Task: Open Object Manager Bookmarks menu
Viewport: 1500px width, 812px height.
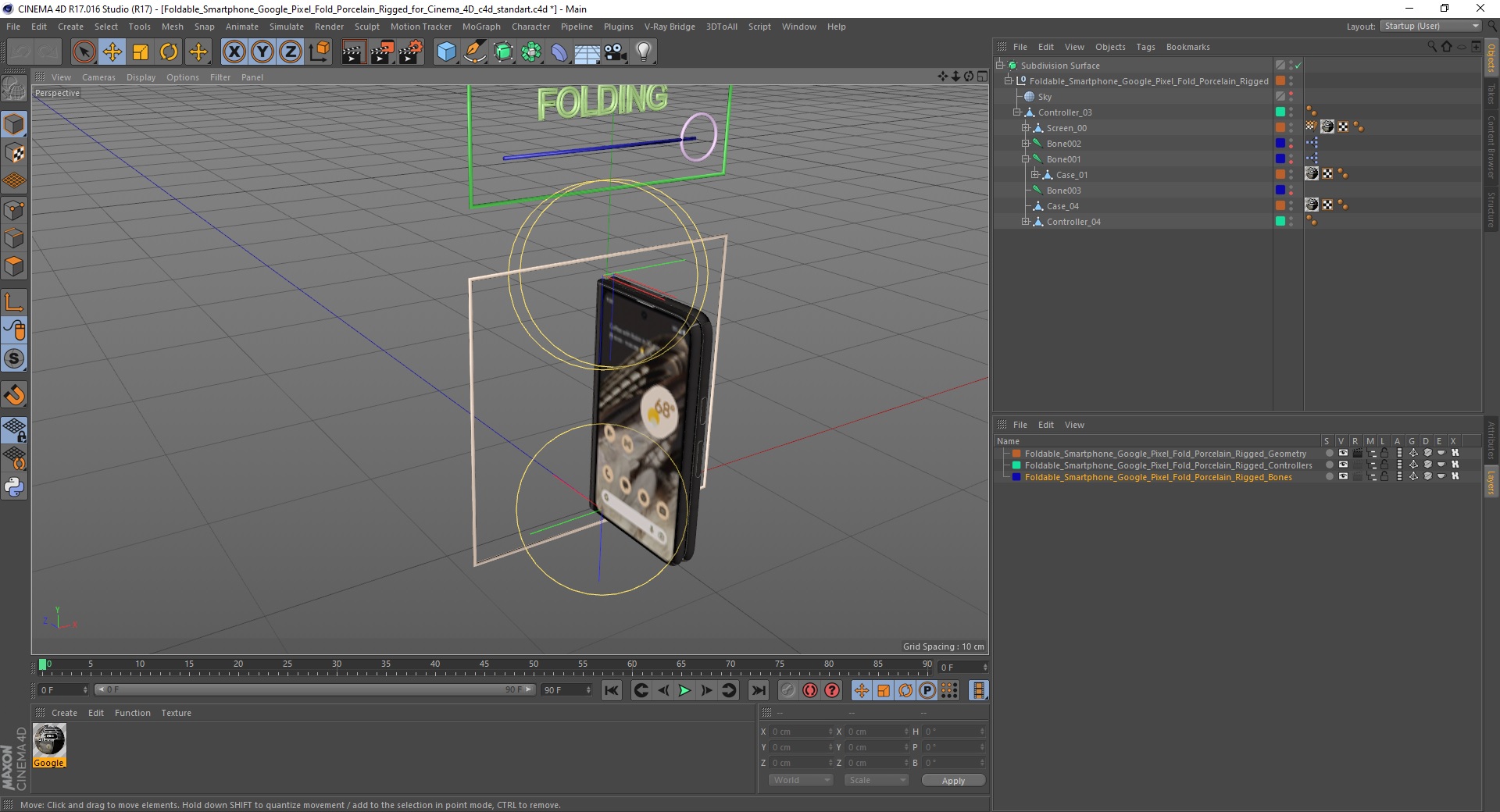Action: click(x=1187, y=47)
